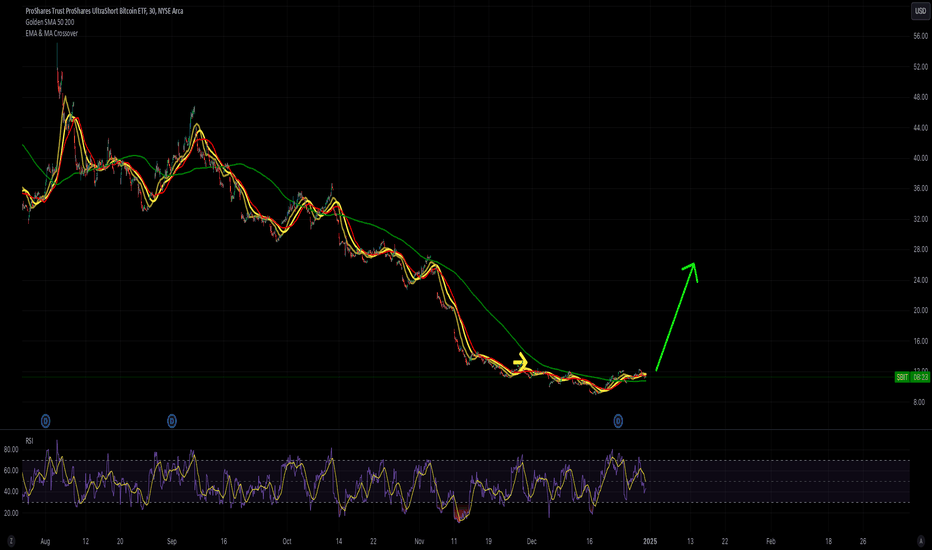Select the ProShares UltraShort Bitcoin ETF title
Viewport: 932px width, 550px height.
tap(104, 11)
